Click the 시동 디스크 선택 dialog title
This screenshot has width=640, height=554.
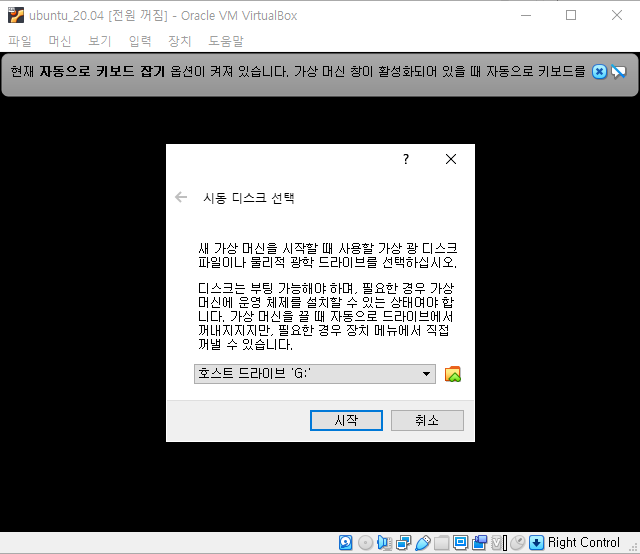249,198
